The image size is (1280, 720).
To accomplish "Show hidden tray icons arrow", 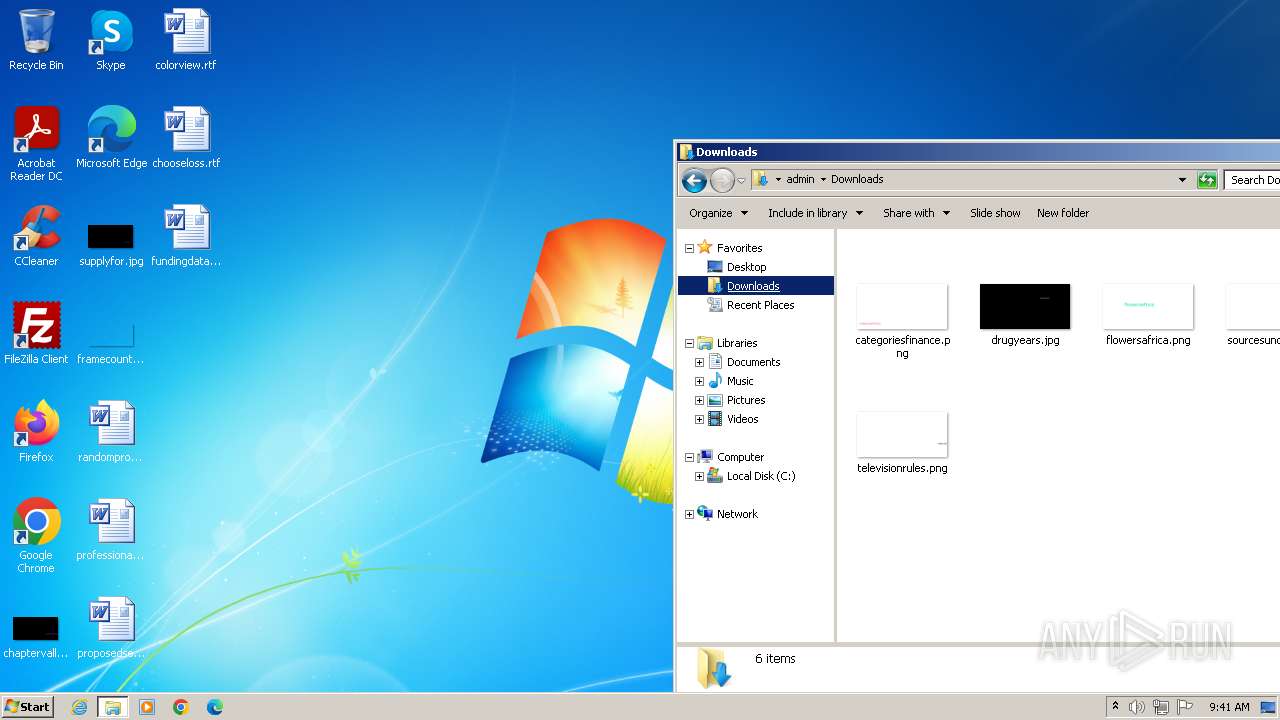I will (1115, 707).
